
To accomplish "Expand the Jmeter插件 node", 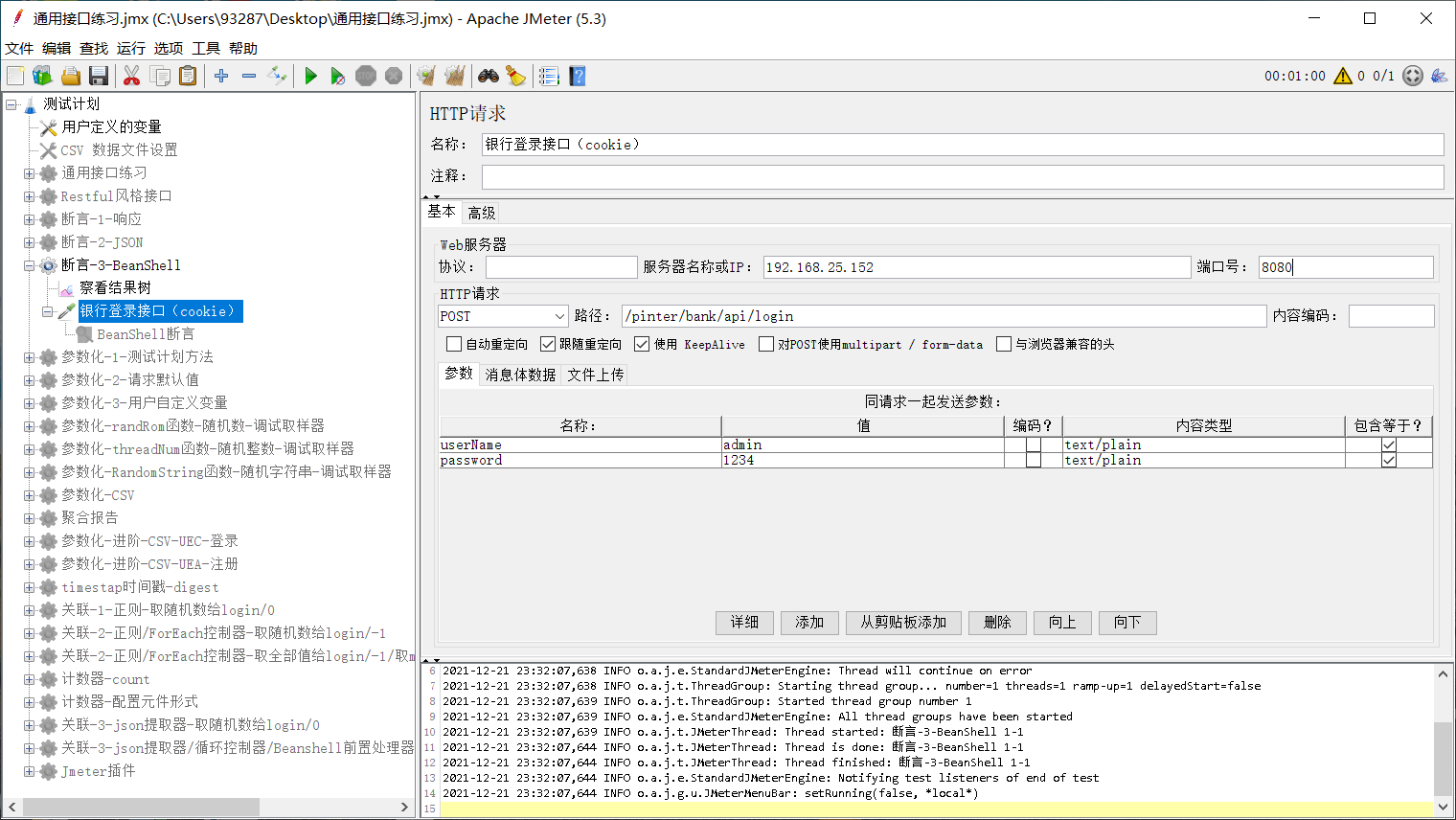I will click(29, 771).
